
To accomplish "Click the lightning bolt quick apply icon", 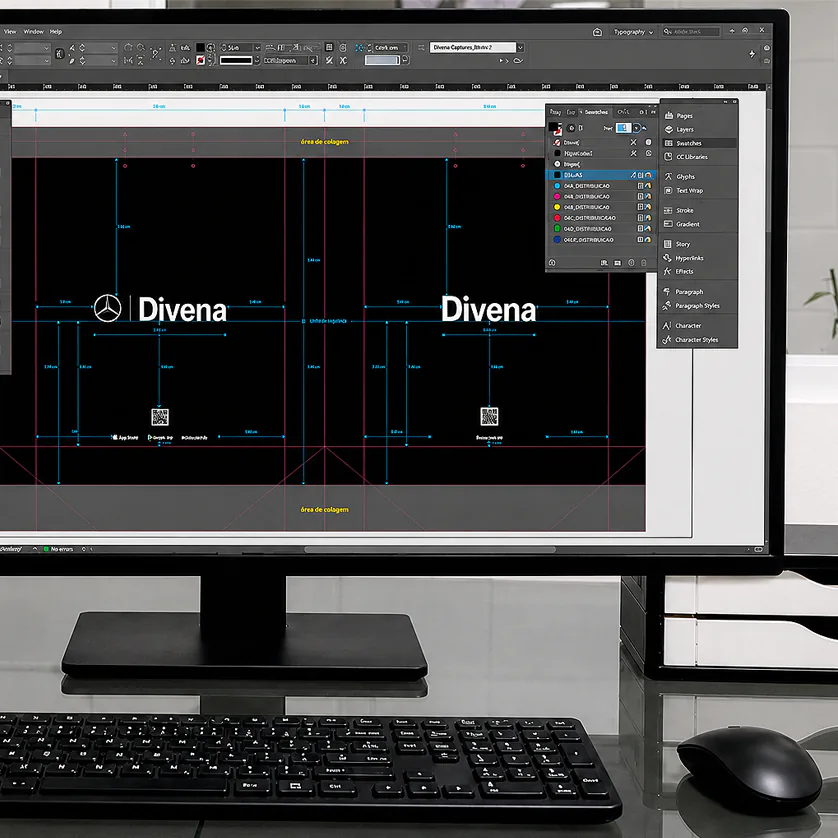I will pos(752,54).
